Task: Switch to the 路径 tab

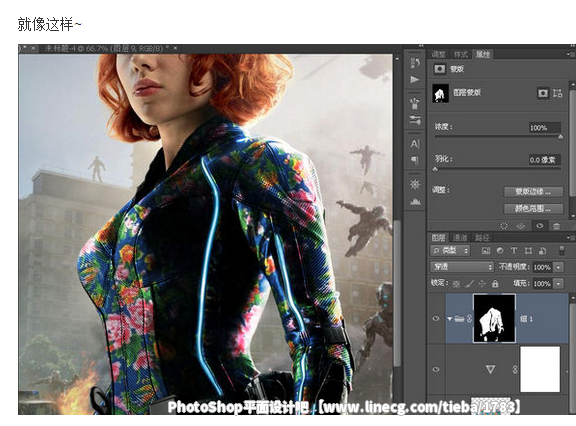Action: click(x=482, y=238)
